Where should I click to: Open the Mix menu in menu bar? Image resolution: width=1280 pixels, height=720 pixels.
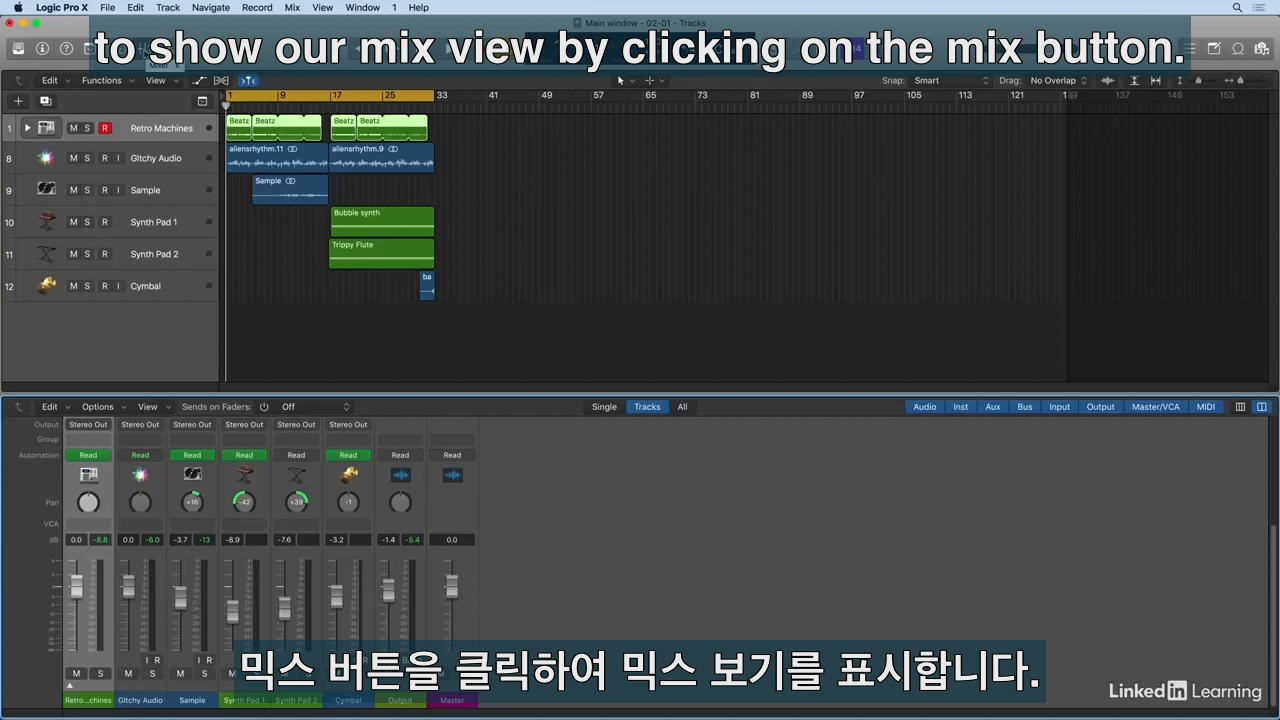pos(292,7)
